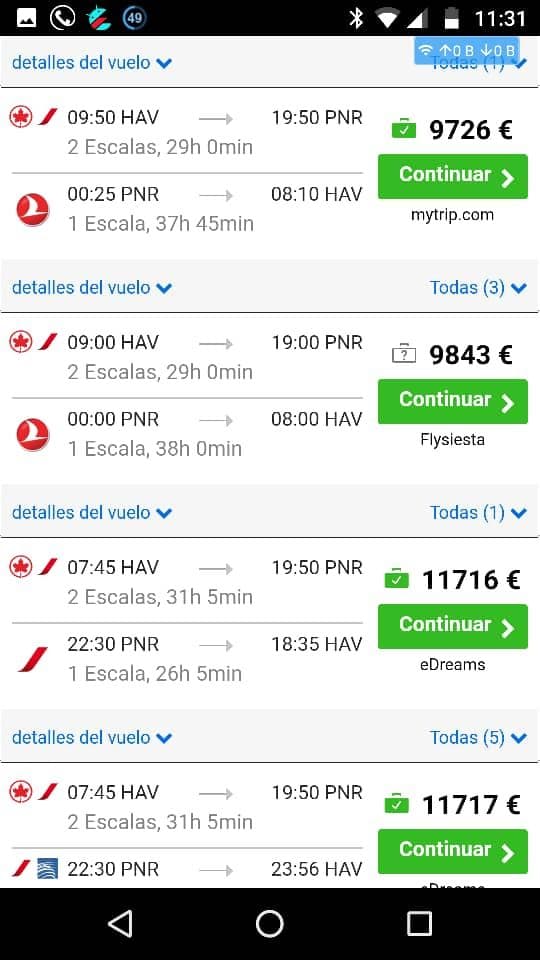Tap the Android back navigation button
The image size is (540, 960).
(x=120, y=923)
